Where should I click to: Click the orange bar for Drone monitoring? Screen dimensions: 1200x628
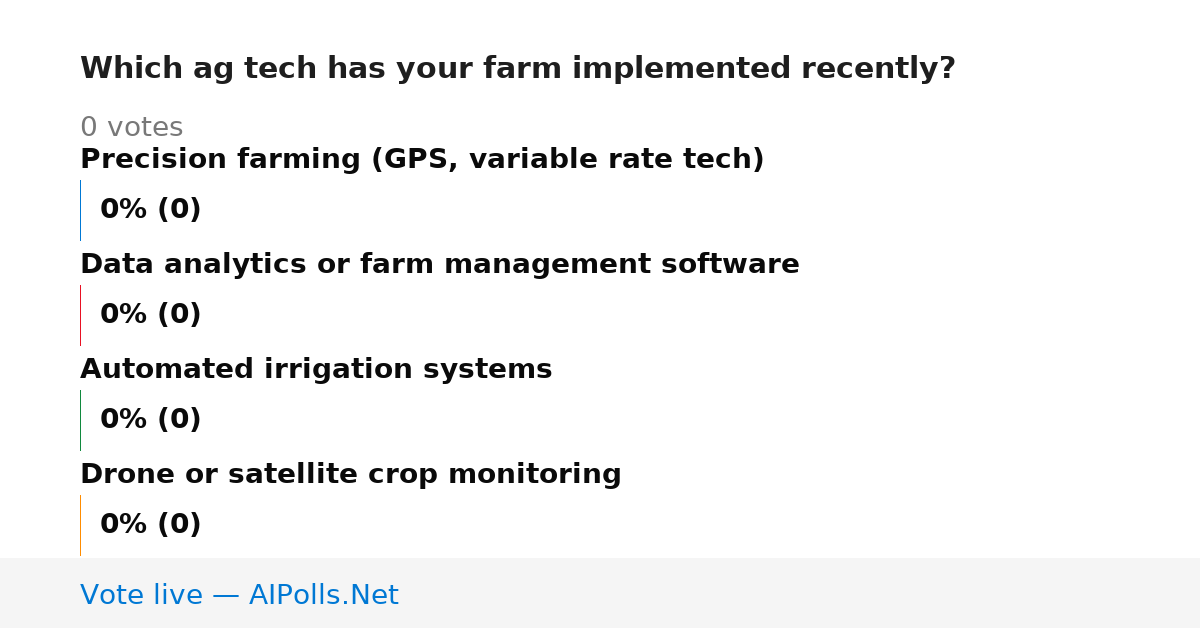(80, 525)
